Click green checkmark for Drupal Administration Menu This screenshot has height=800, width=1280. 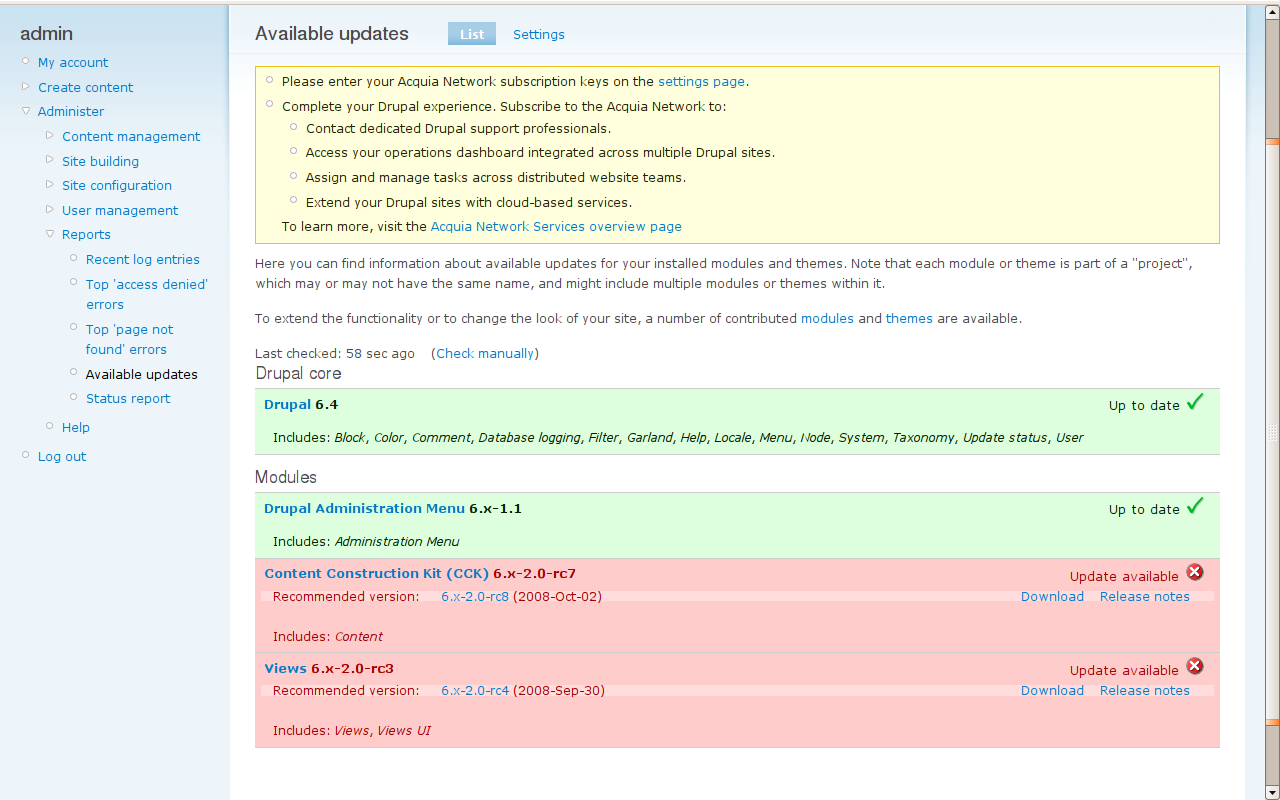[x=1195, y=507]
